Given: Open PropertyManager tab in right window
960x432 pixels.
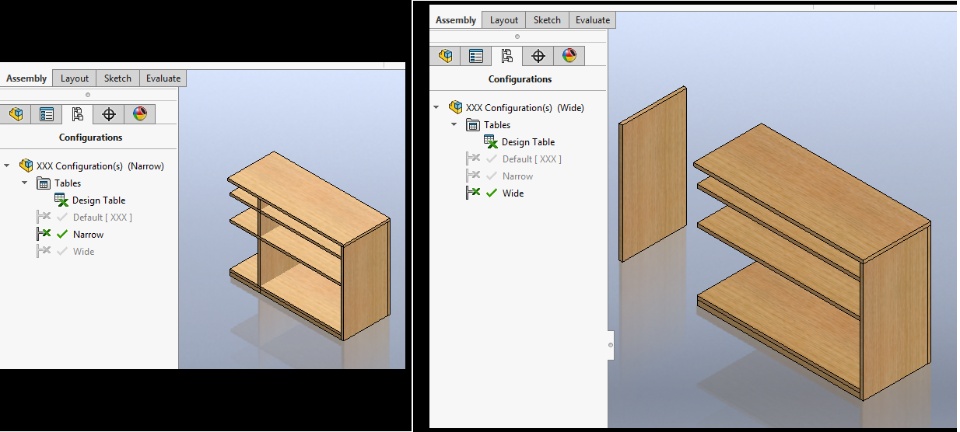Looking at the screenshot, I should (476, 56).
